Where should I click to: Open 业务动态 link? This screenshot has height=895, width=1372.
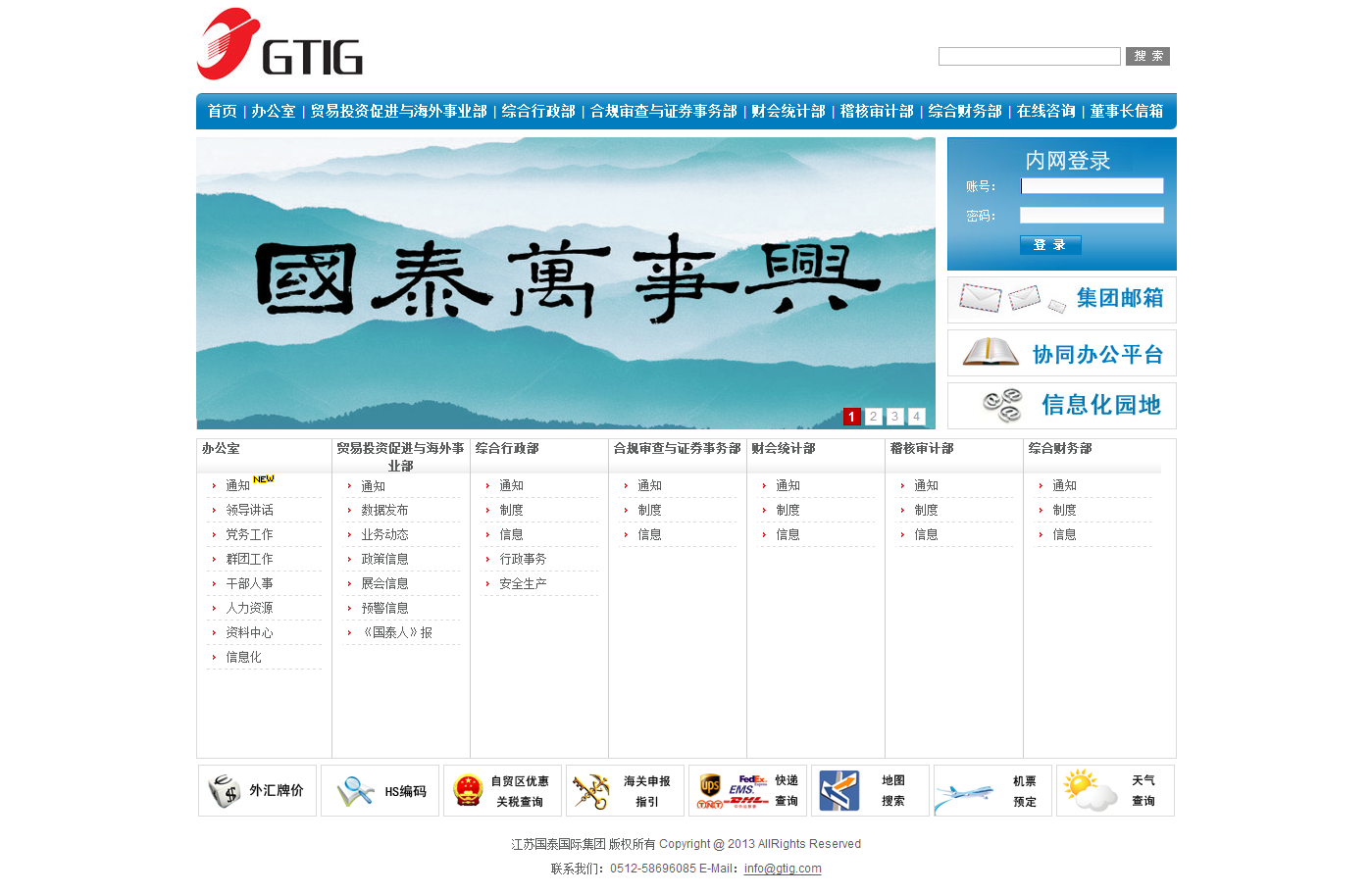pos(385,534)
